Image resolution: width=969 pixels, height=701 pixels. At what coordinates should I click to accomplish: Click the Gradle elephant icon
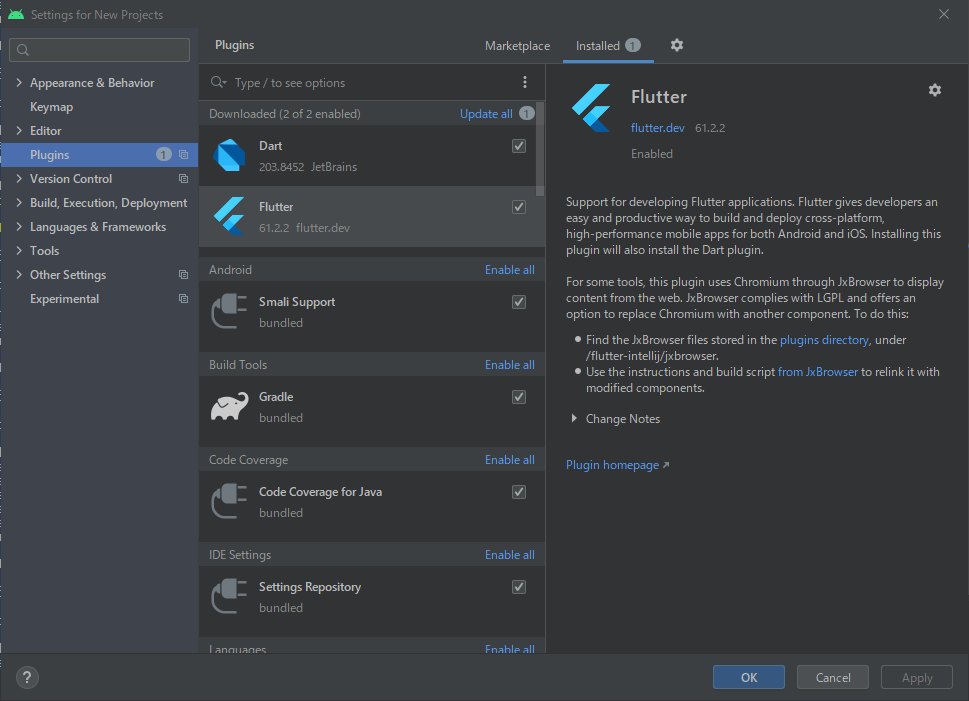pos(229,406)
